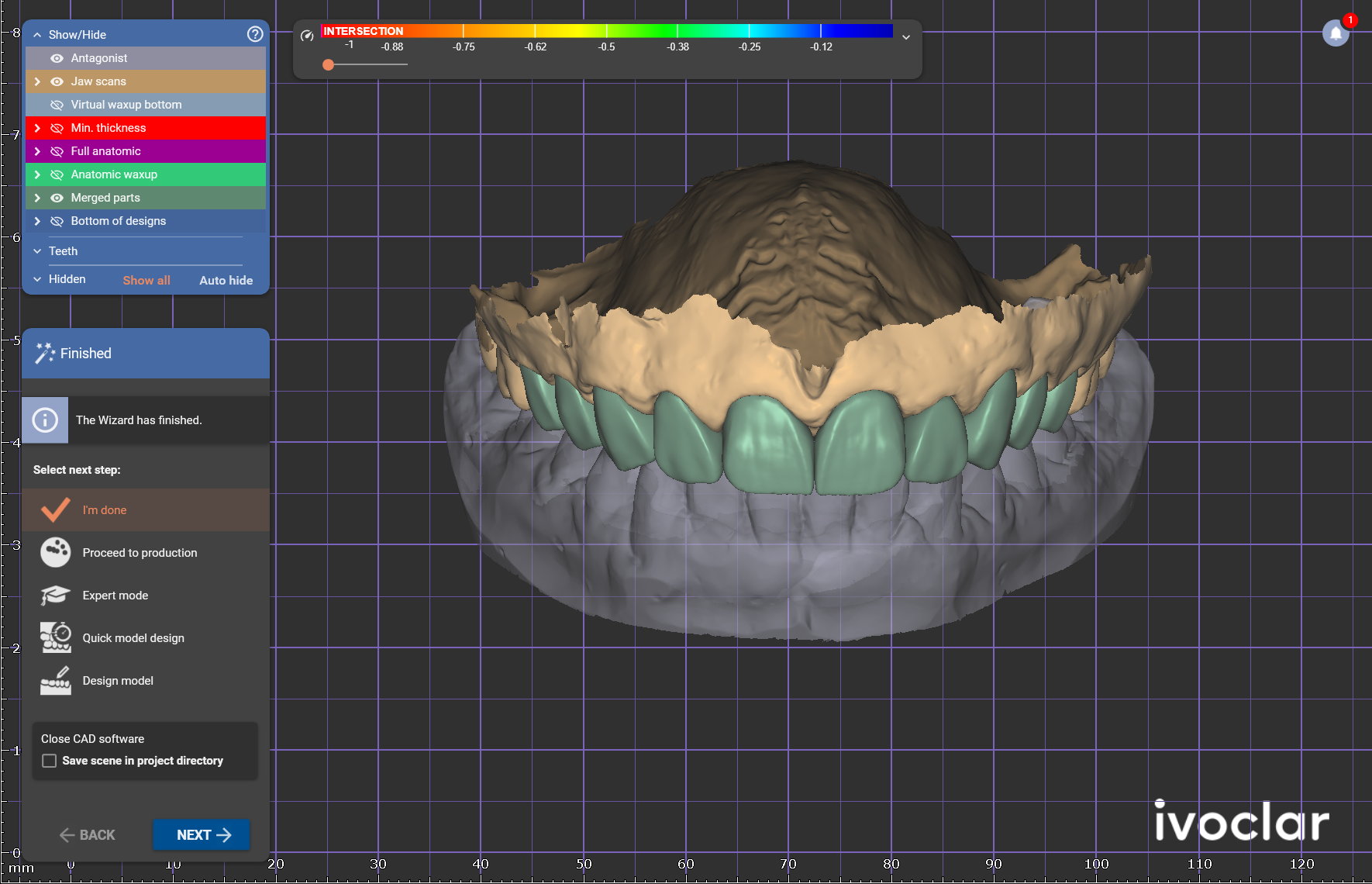Choose the Quick model design icon
1372x884 pixels.
(56, 637)
